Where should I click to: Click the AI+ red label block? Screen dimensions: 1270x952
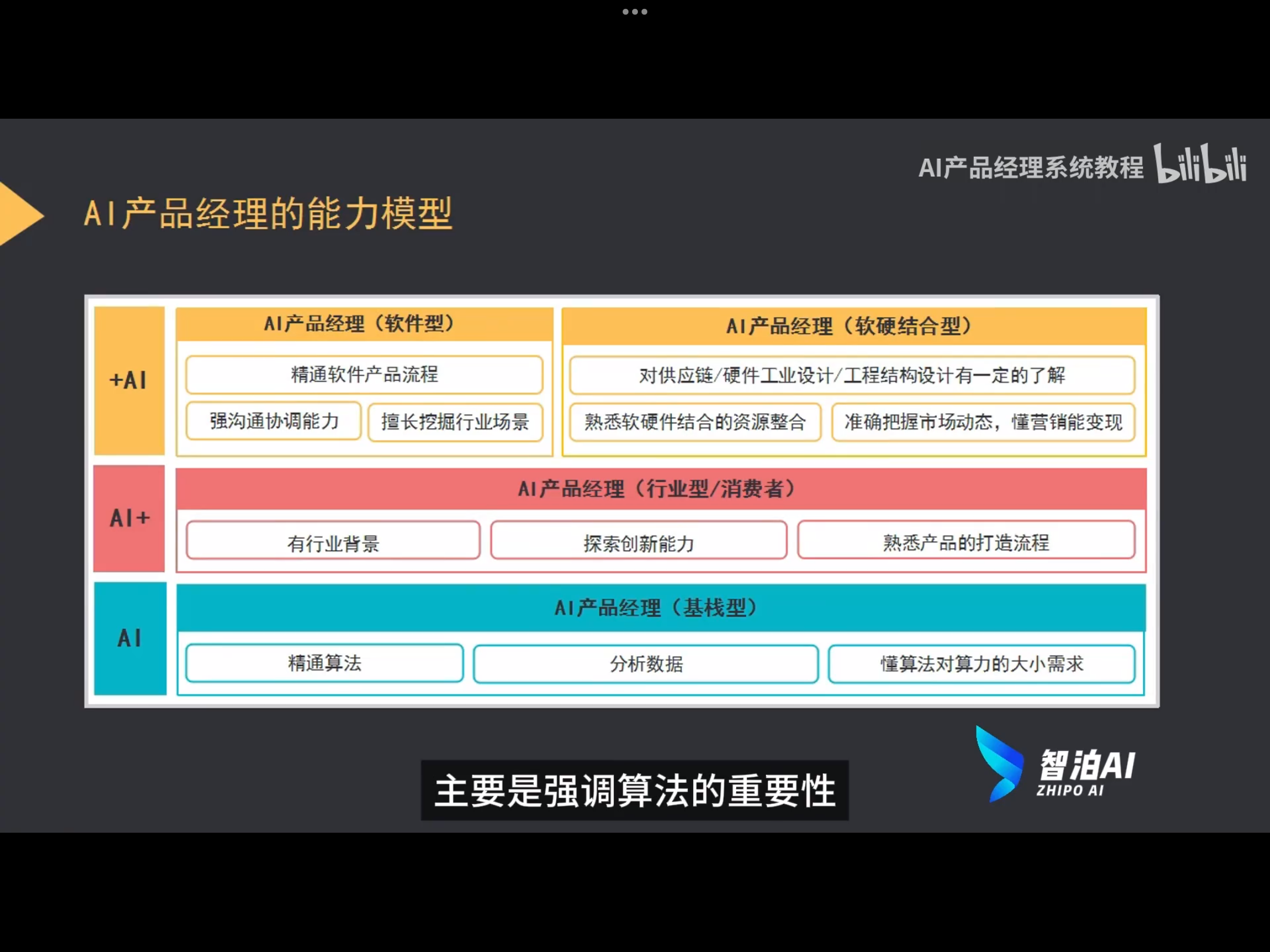pyautogui.click(x=129, y=518)
